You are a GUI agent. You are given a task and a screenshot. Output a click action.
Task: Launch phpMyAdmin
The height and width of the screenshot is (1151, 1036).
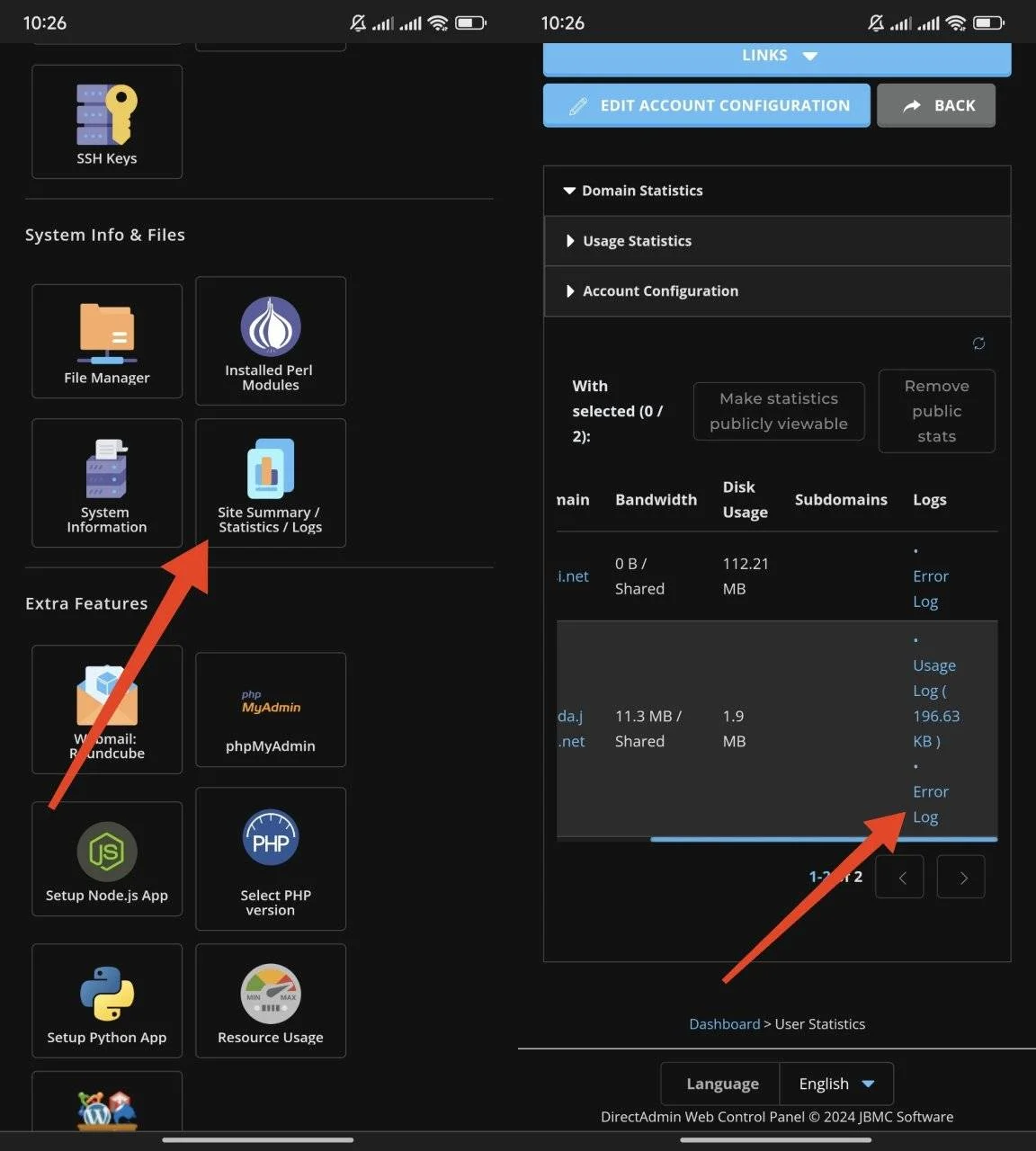click(271, 709)
